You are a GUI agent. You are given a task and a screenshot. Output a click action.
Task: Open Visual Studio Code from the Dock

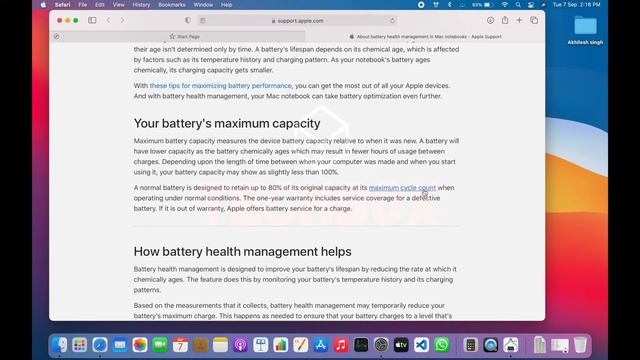point(421,345)
